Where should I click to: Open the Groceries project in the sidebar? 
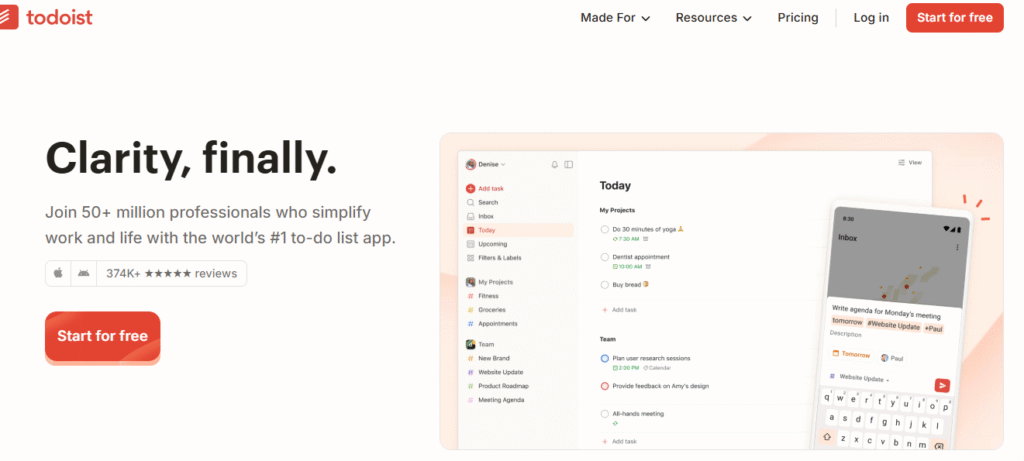[x=492, y=310]
